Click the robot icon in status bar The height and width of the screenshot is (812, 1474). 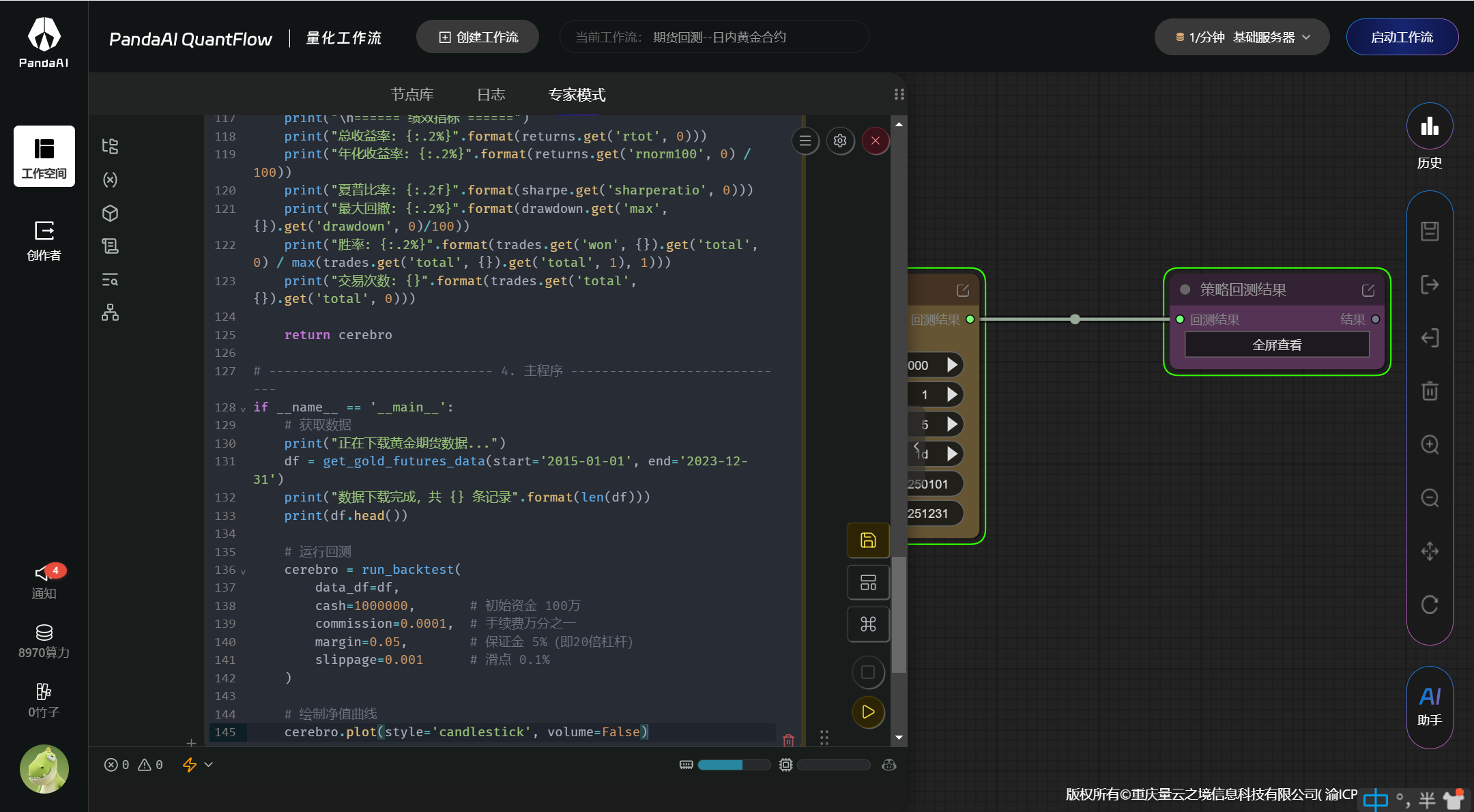pos(888,765)
